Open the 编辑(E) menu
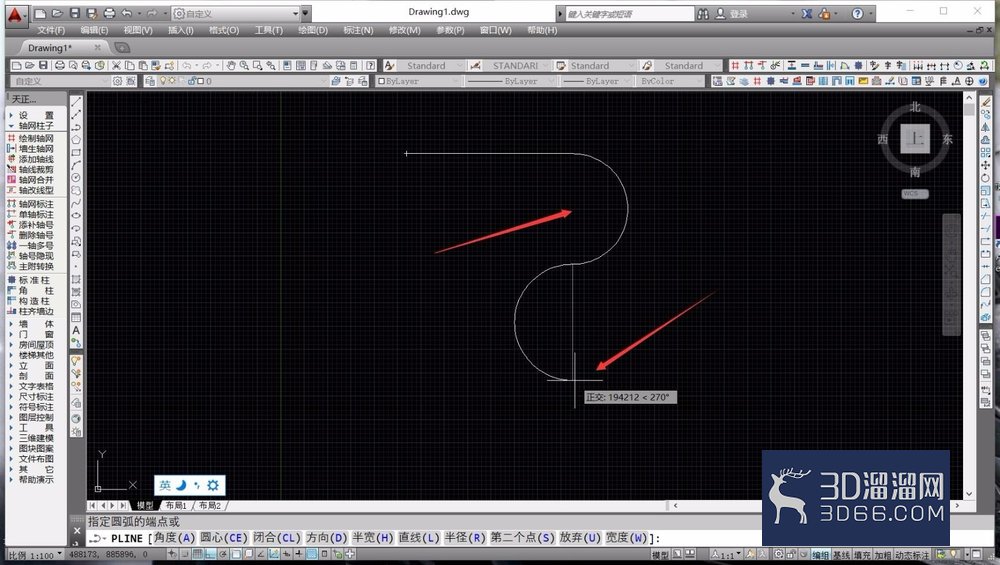Screen dimensions: 1000x565 coord(94,30)
